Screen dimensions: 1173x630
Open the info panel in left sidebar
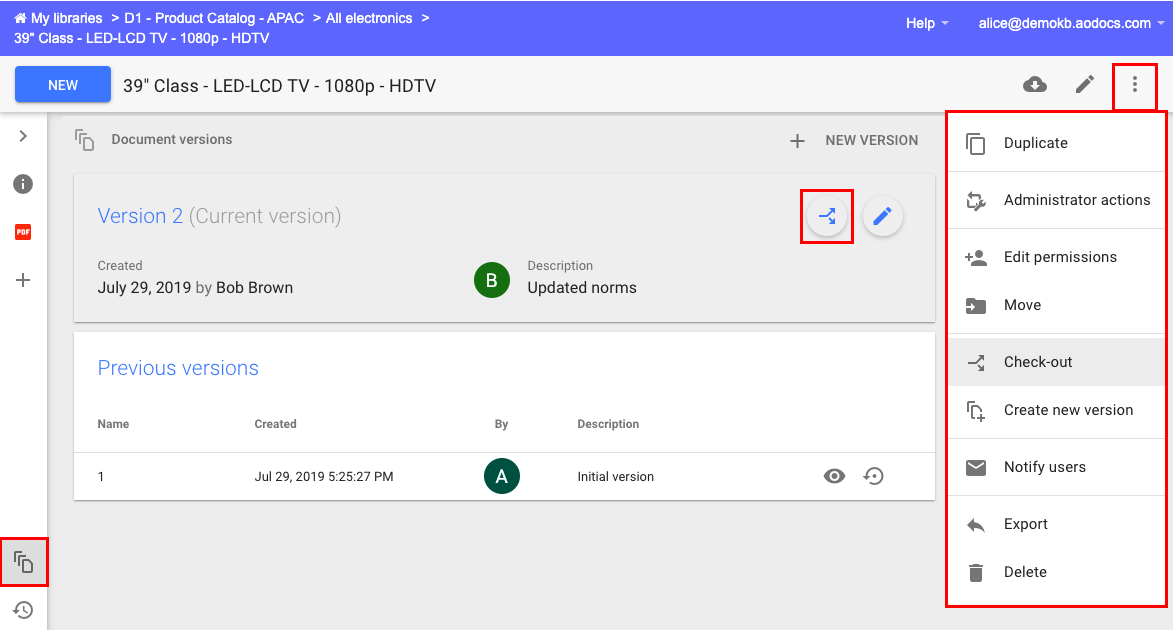click(x=23, y=184)
